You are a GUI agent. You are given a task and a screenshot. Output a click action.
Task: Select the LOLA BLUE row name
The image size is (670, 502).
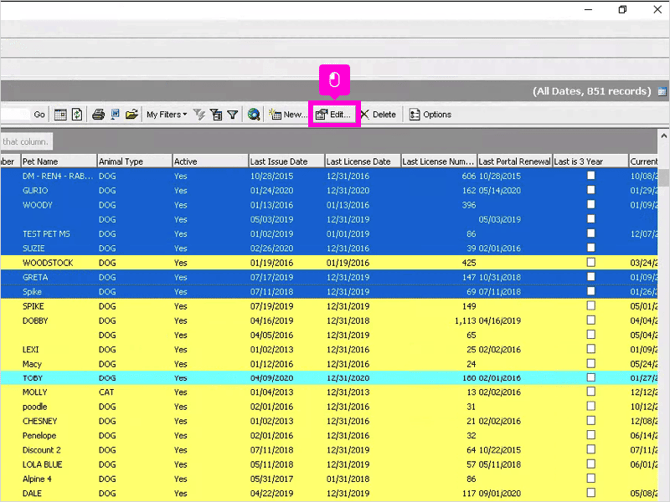pos(42,464)
